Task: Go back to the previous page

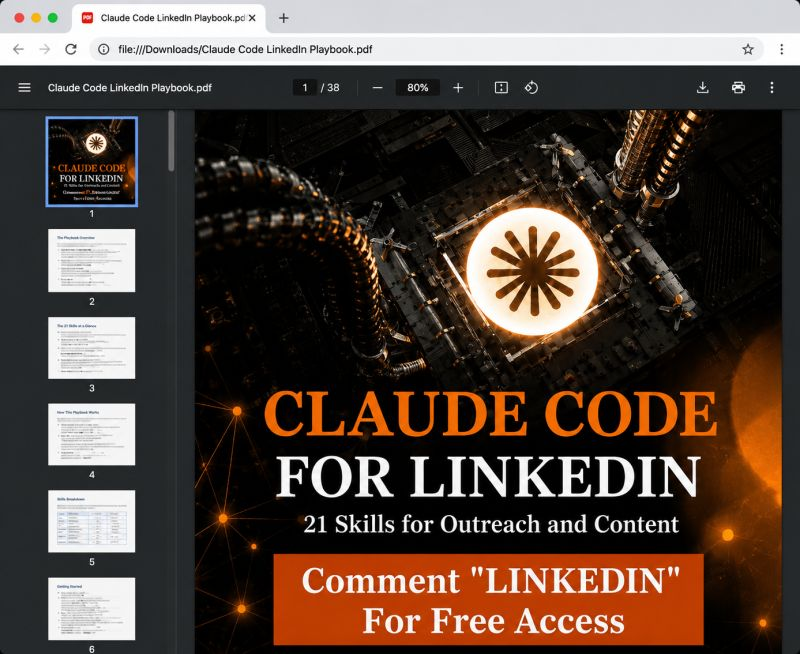Action: [18, 49]
